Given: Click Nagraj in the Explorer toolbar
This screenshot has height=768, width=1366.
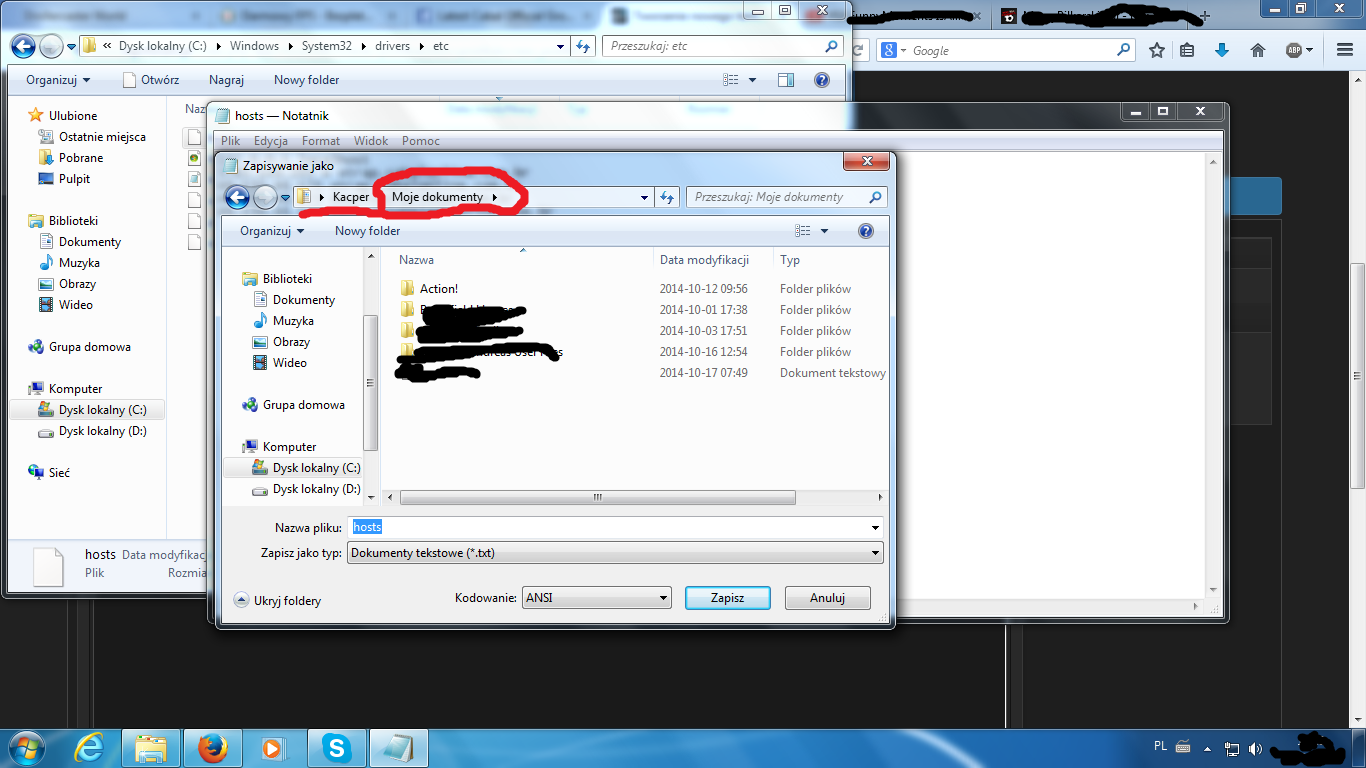Looking at the screenshot, I should click(226, 80).
